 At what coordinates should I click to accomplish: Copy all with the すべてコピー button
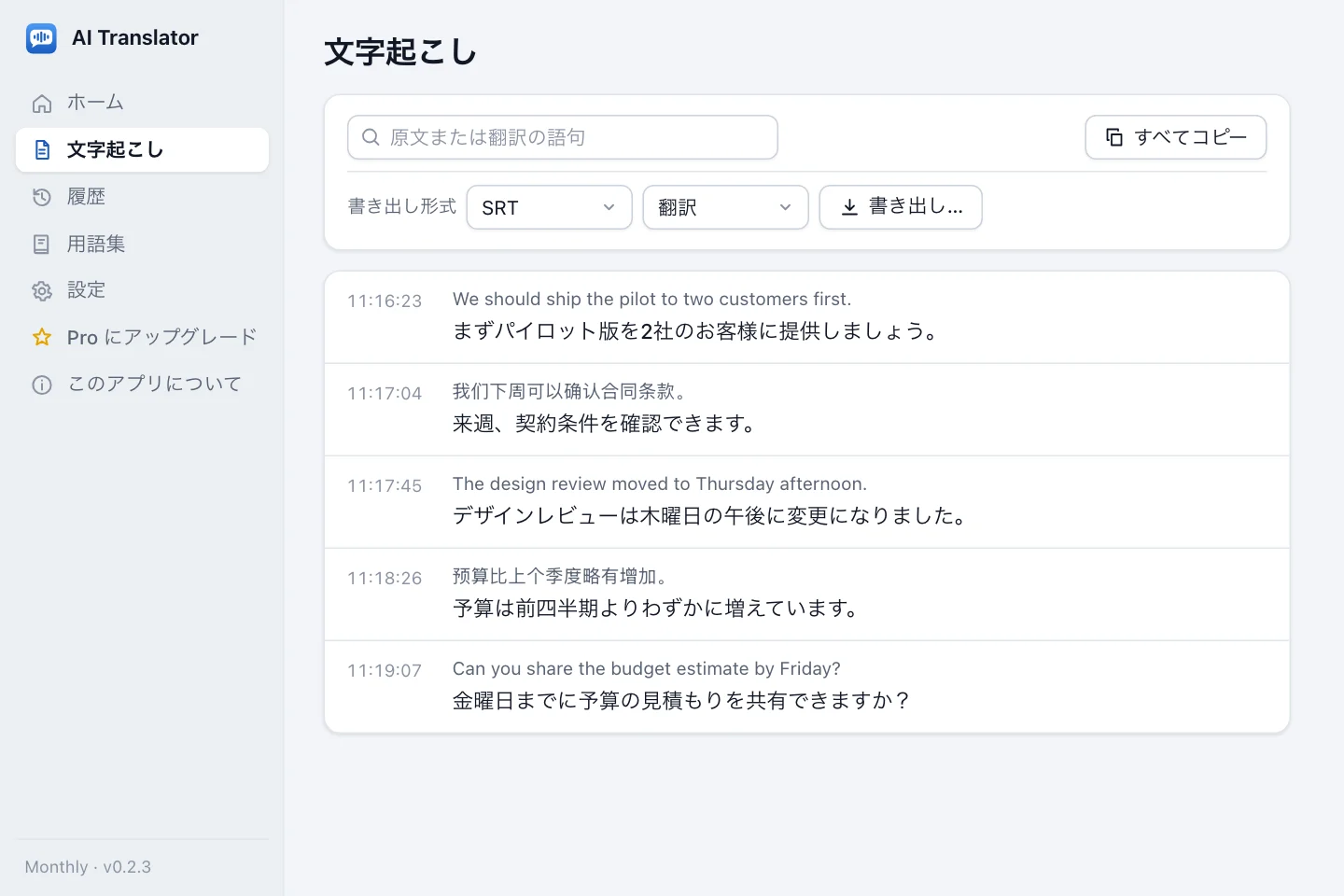coord(1176,137)
